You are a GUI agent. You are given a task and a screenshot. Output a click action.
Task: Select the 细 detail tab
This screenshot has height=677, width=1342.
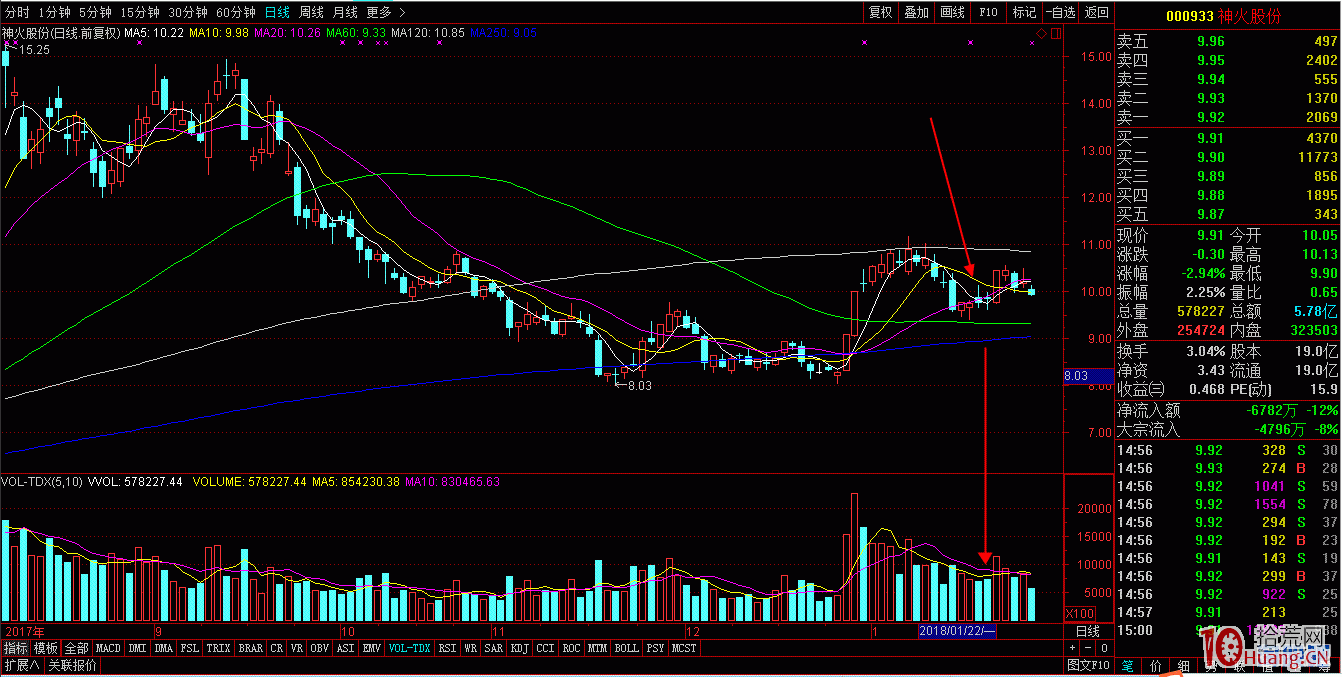tap(1183, 666)
